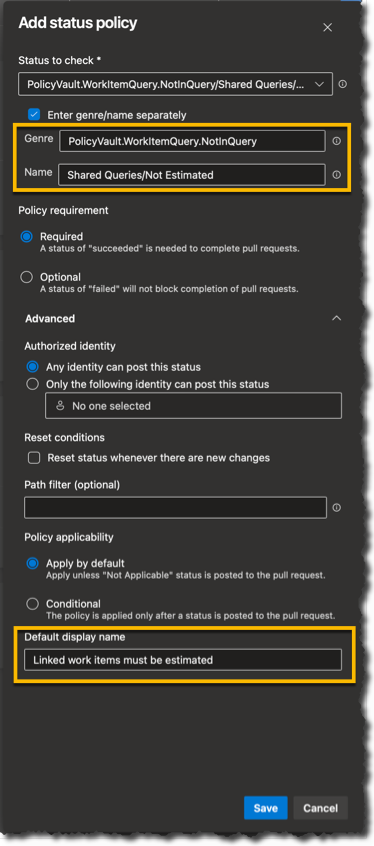374x846 pixels.
Task: Click the Genre input field
Action: (192, 141)
